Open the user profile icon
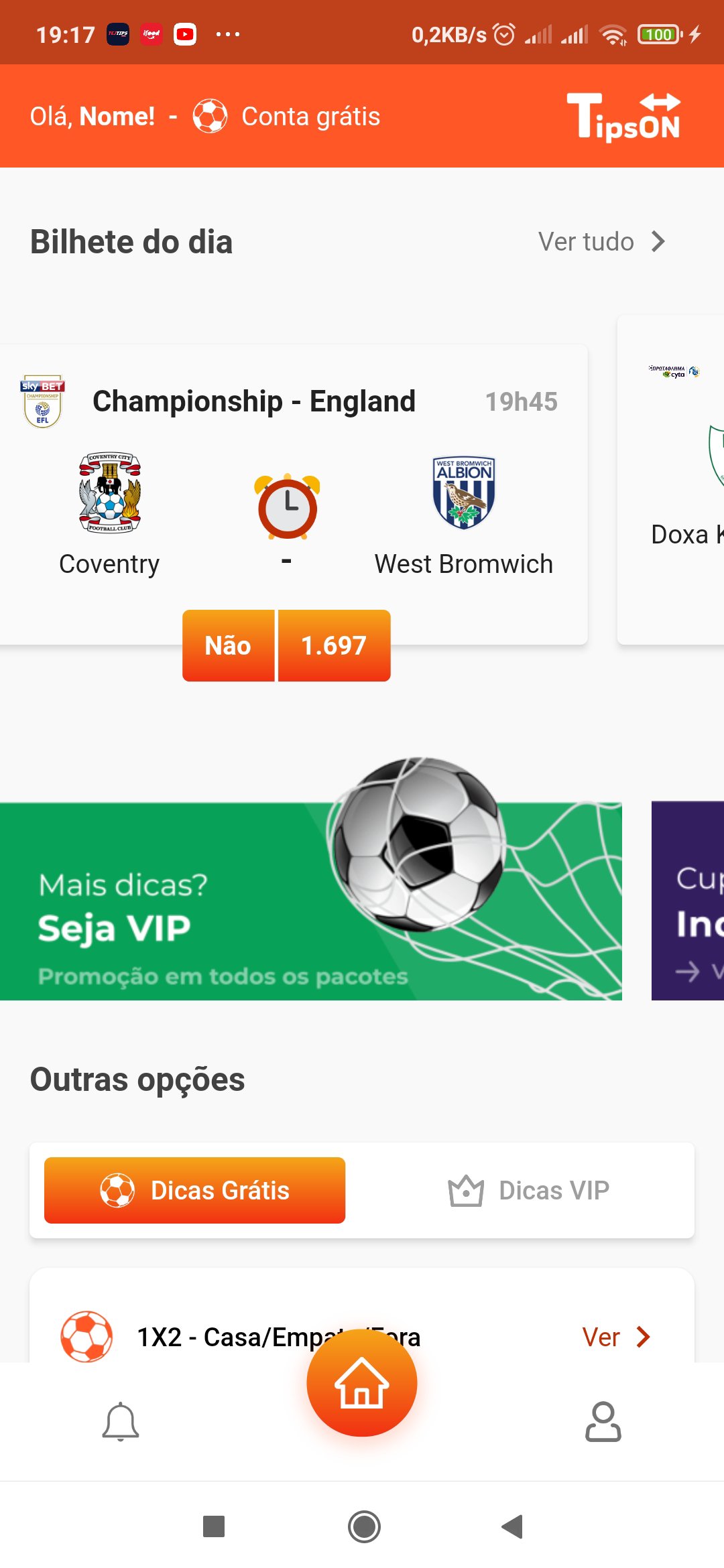Viewport: 724px width, 1568px height. 603,1421
